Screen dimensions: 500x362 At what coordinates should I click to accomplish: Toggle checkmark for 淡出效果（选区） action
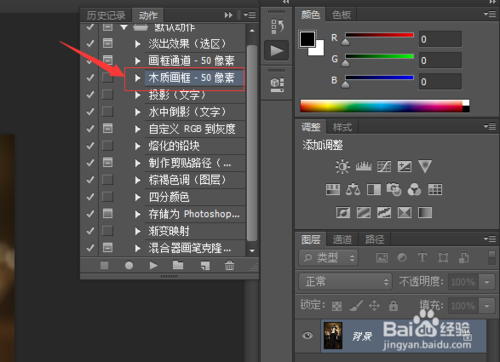pos(90,43)
